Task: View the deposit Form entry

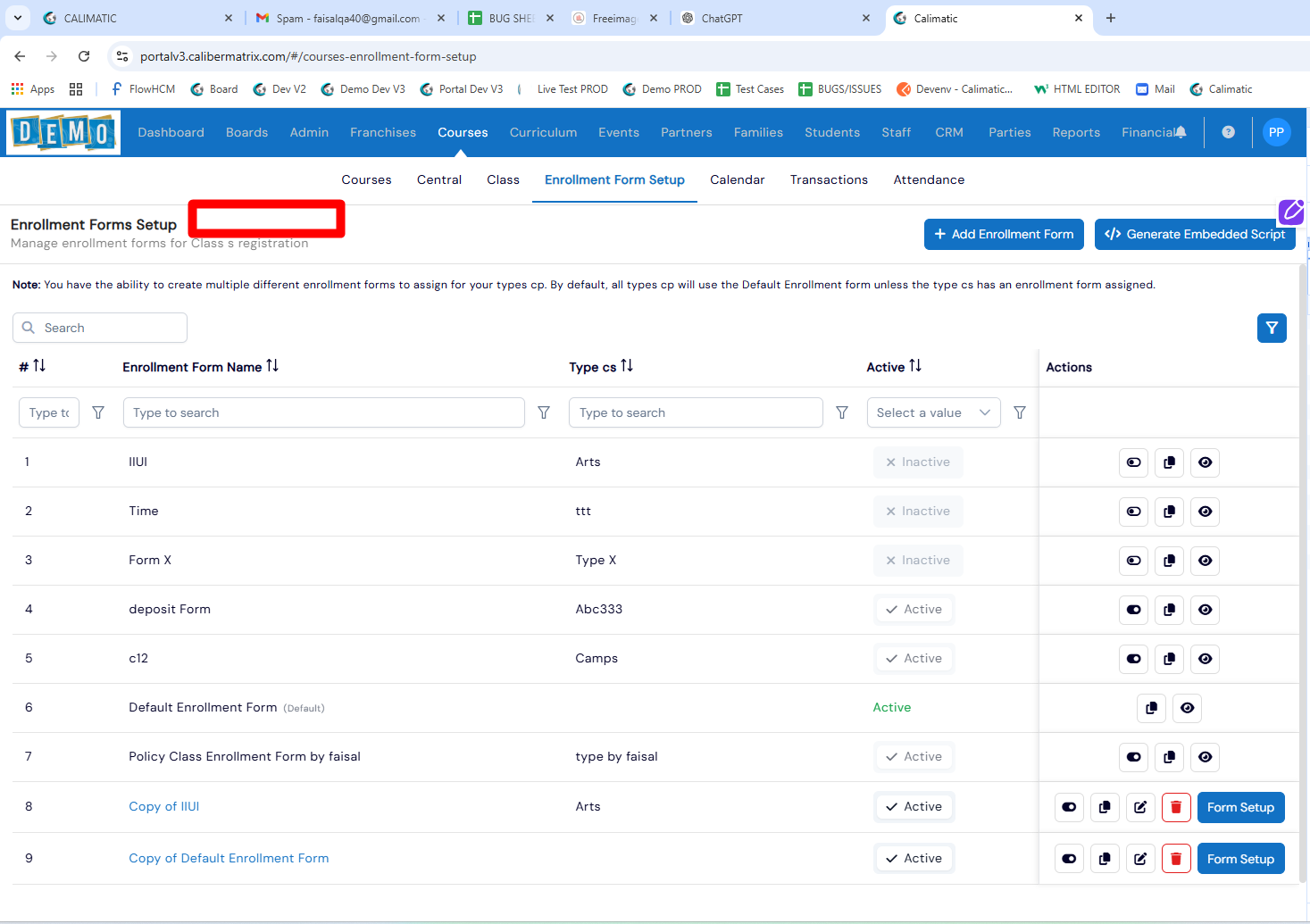Action: click(1205, 610)
